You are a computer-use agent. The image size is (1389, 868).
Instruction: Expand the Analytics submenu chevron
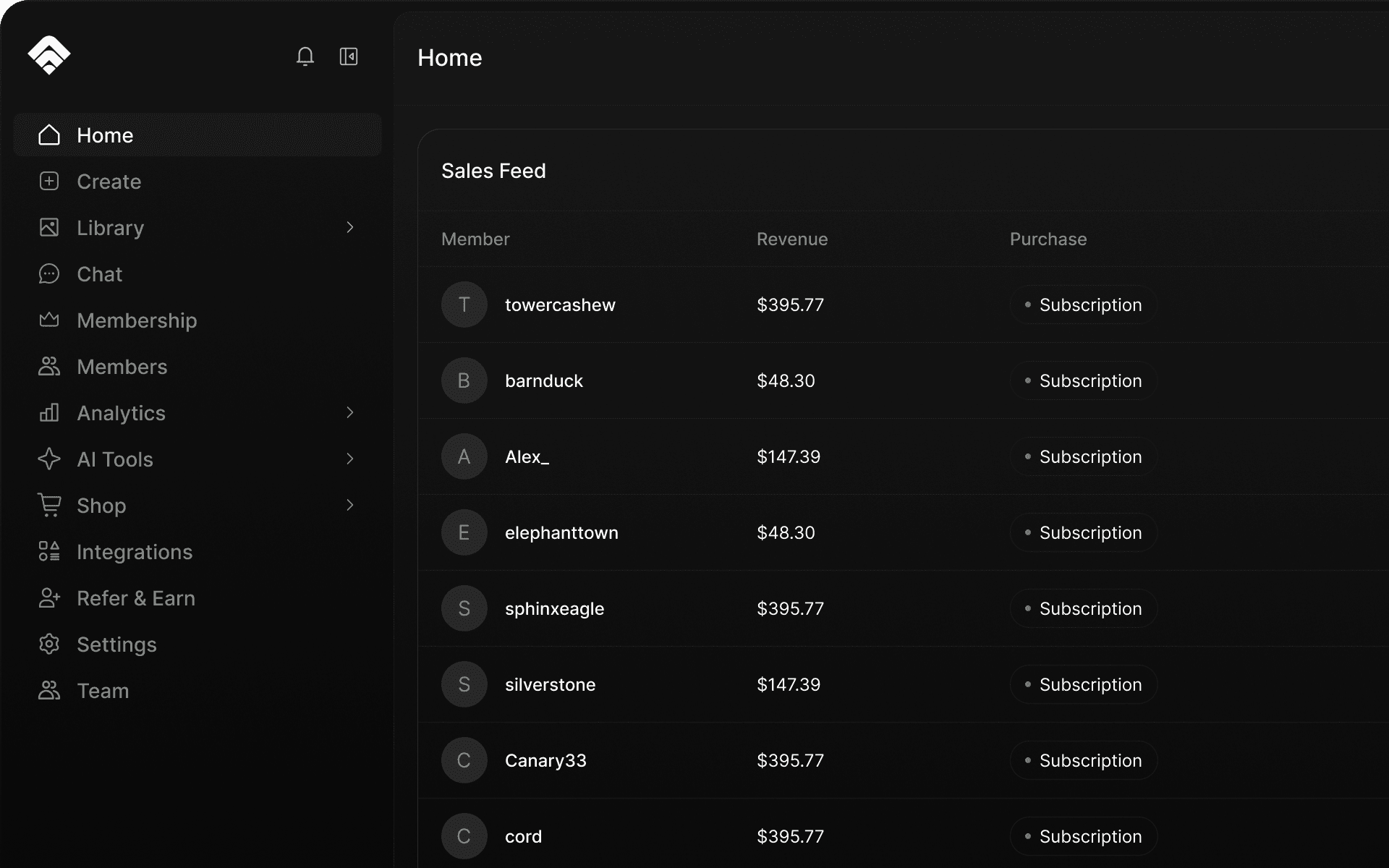350,412
